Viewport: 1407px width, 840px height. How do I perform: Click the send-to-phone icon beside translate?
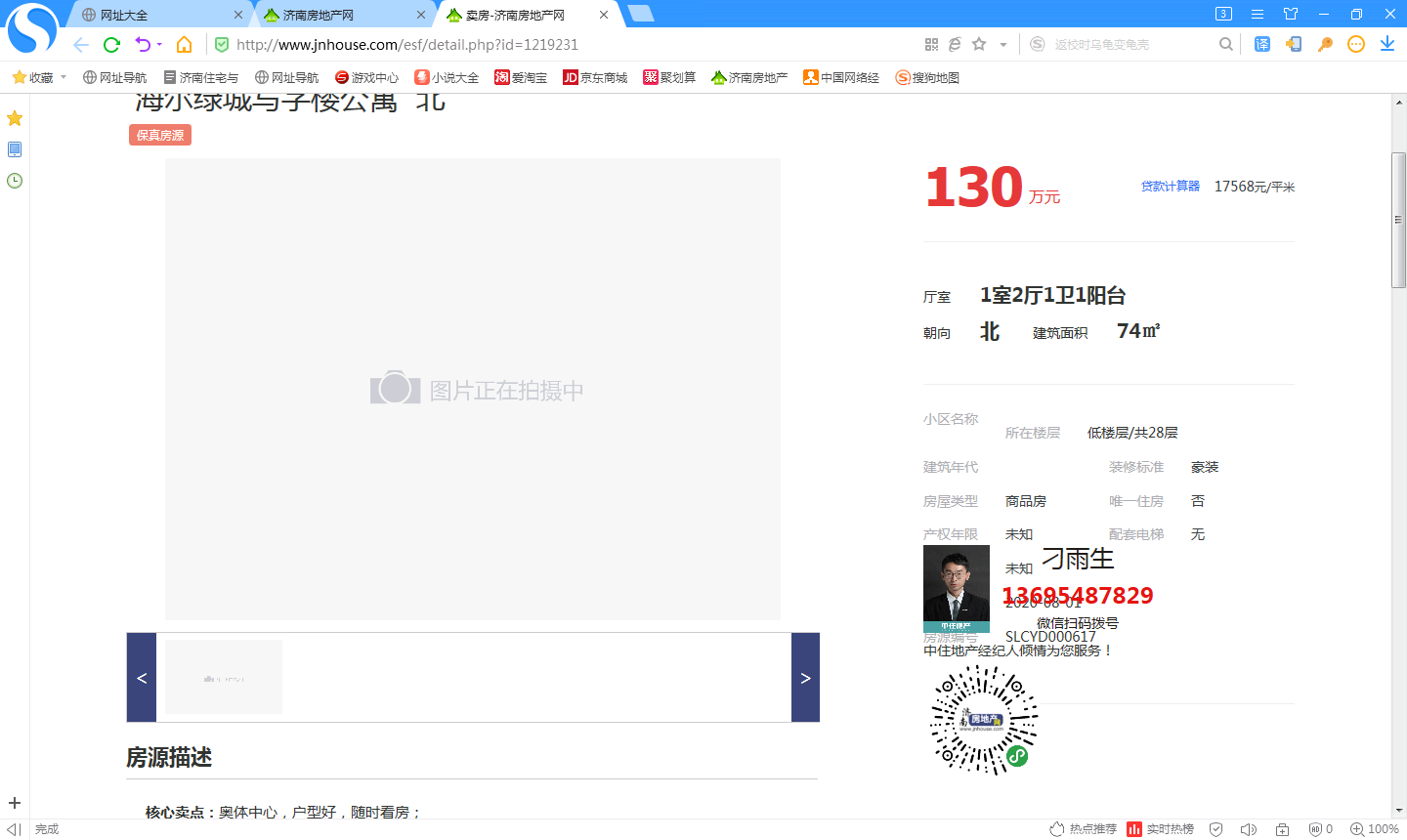point(1293,44)
